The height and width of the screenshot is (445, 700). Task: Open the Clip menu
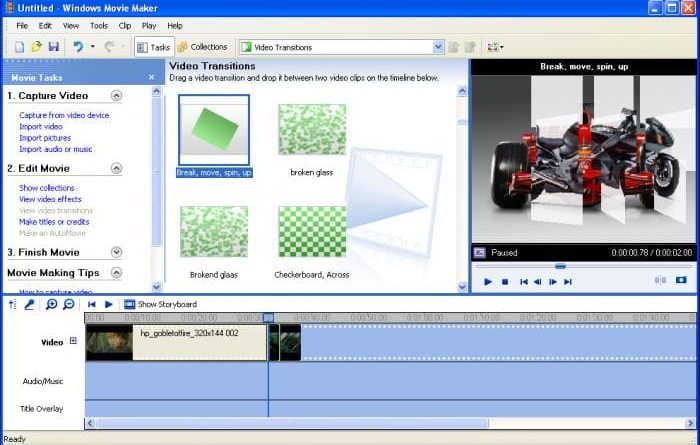click(125, 26)
